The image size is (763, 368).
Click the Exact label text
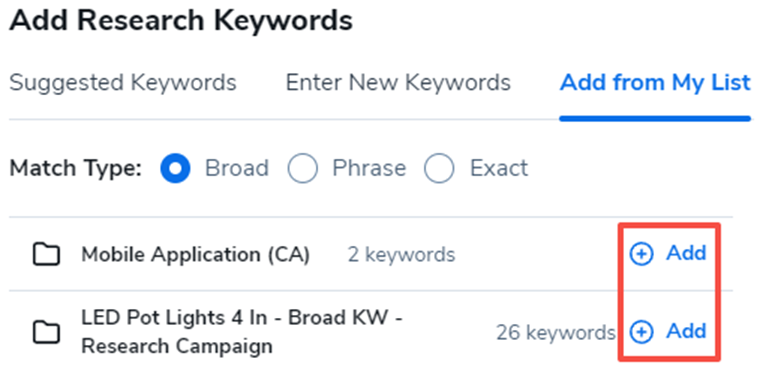tap(499, 168)
